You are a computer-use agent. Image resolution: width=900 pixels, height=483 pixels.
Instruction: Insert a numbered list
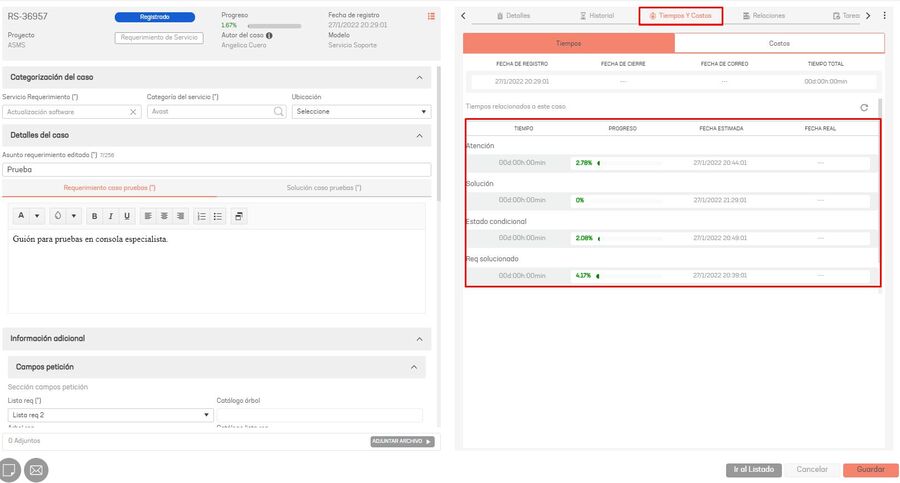click(201, 216)
